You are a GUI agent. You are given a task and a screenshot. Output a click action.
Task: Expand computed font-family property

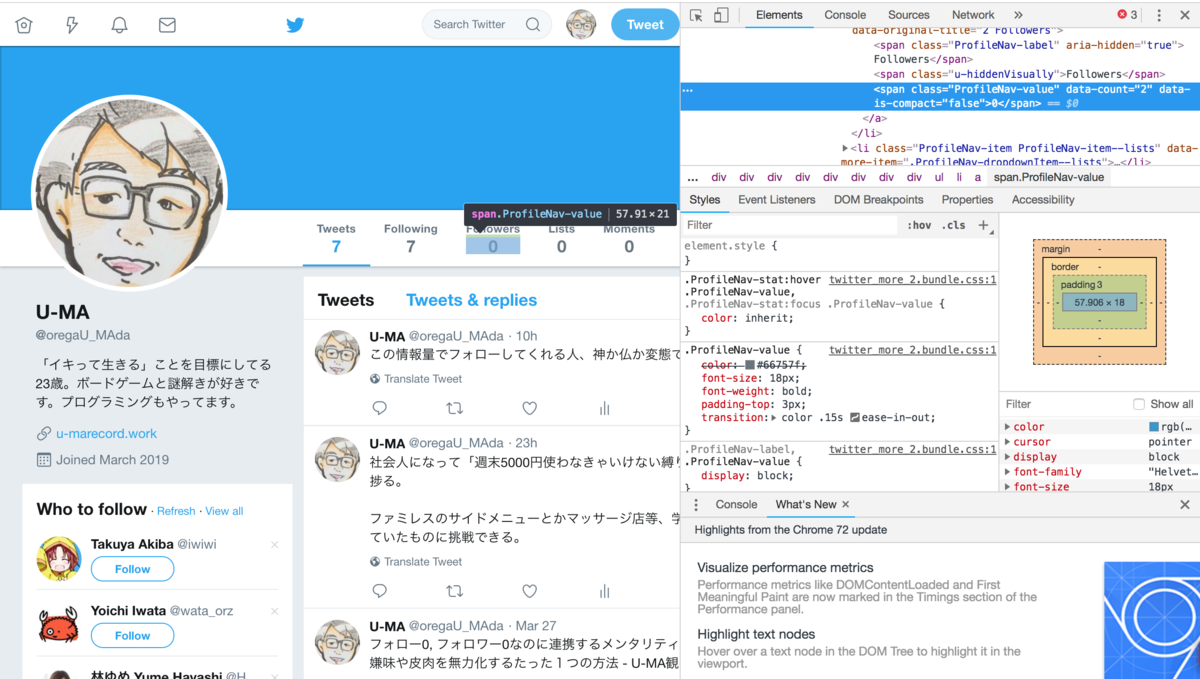(1007, 472)
